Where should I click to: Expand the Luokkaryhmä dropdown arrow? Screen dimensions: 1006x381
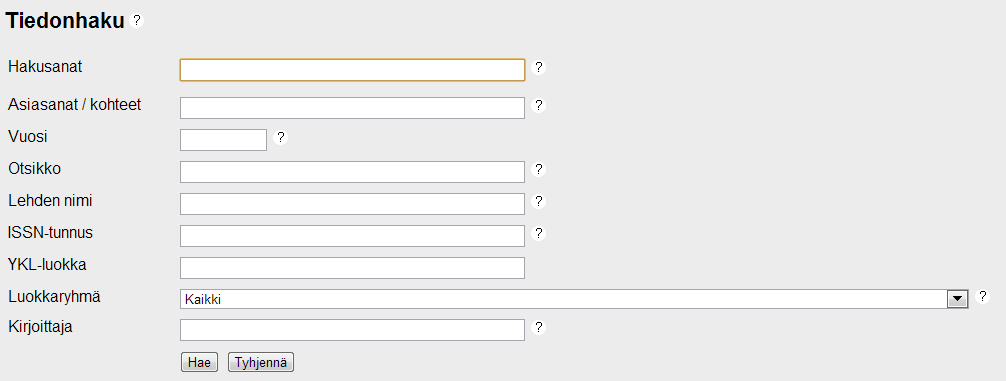958,299
